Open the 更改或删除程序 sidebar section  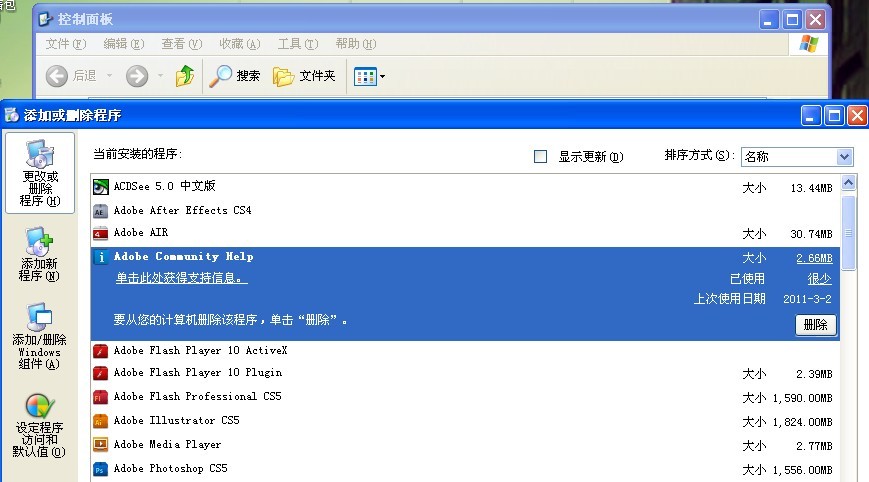(x=40, y=173)
